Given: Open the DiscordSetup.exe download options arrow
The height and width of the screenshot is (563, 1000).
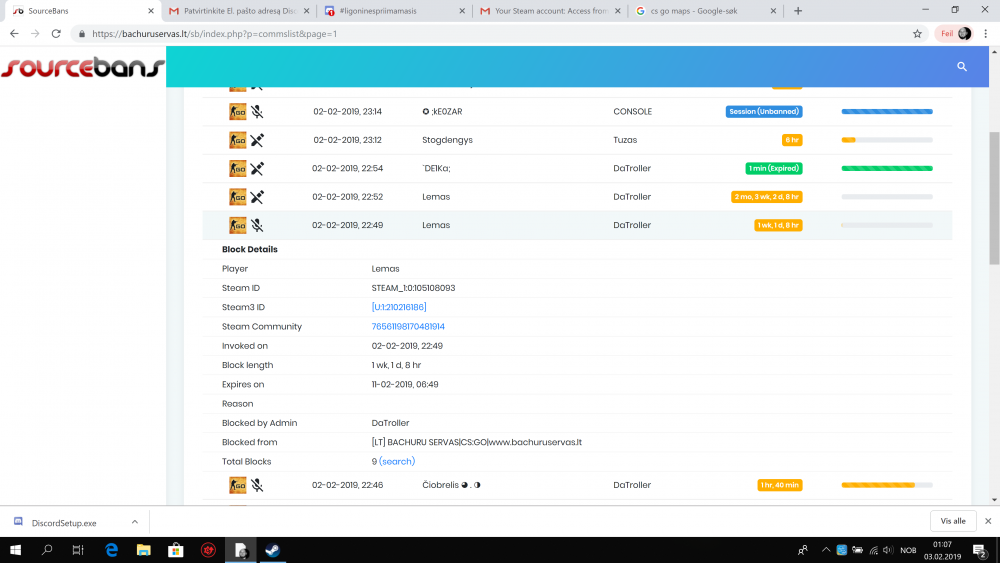Looking at the screenshot, I should pos(135,522).
